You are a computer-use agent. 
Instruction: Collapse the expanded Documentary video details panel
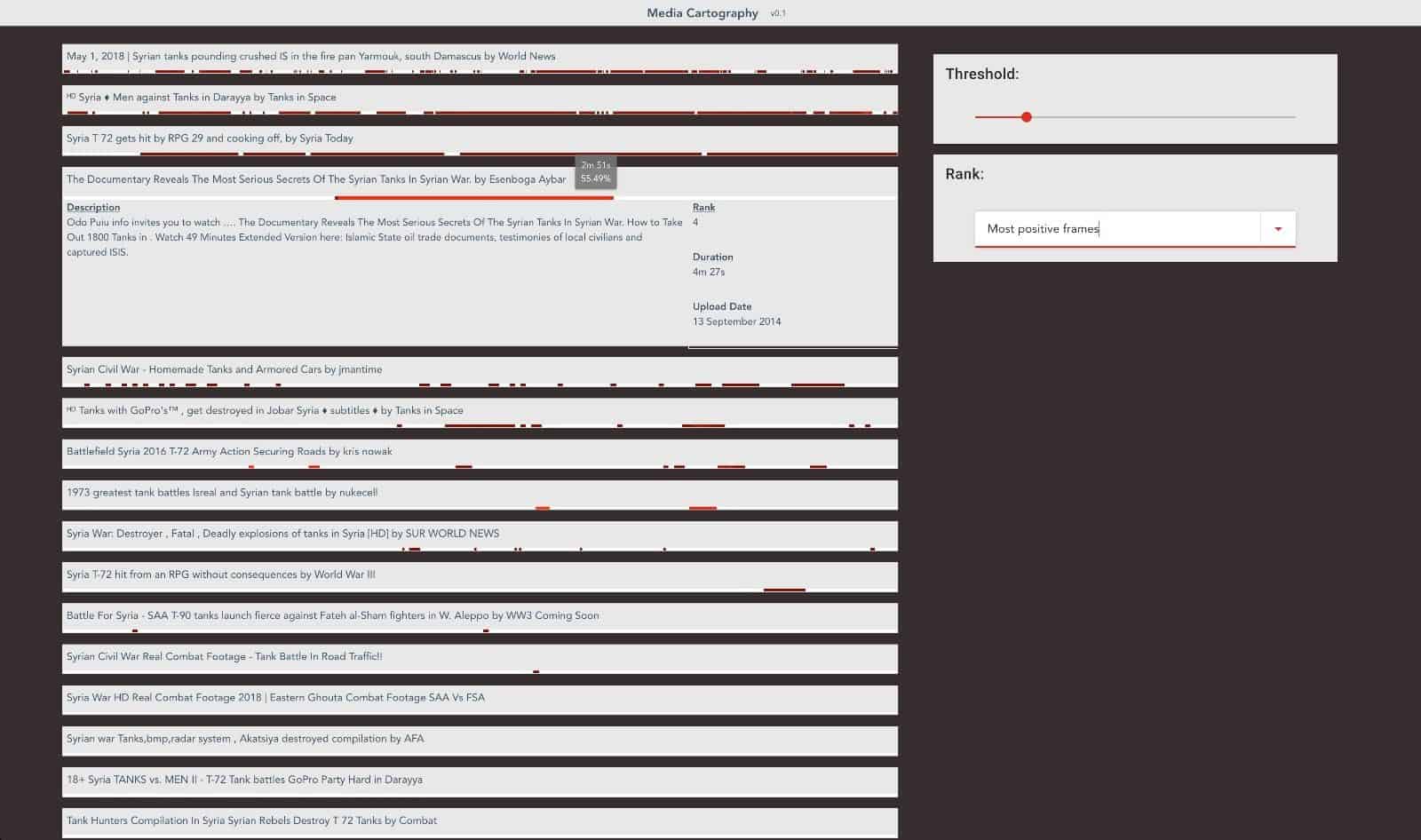pyautogui.click(x=315, y=179)
